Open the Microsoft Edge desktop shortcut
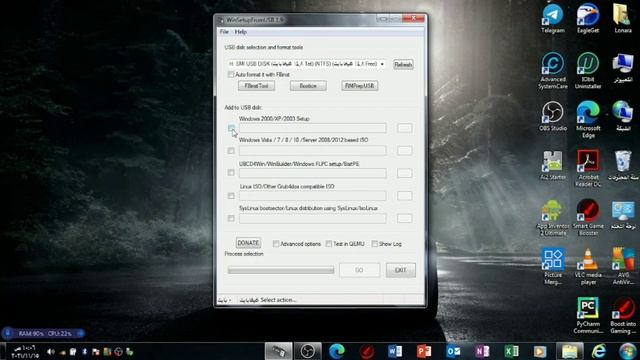640x360 pixels. [x=588, y=119]
